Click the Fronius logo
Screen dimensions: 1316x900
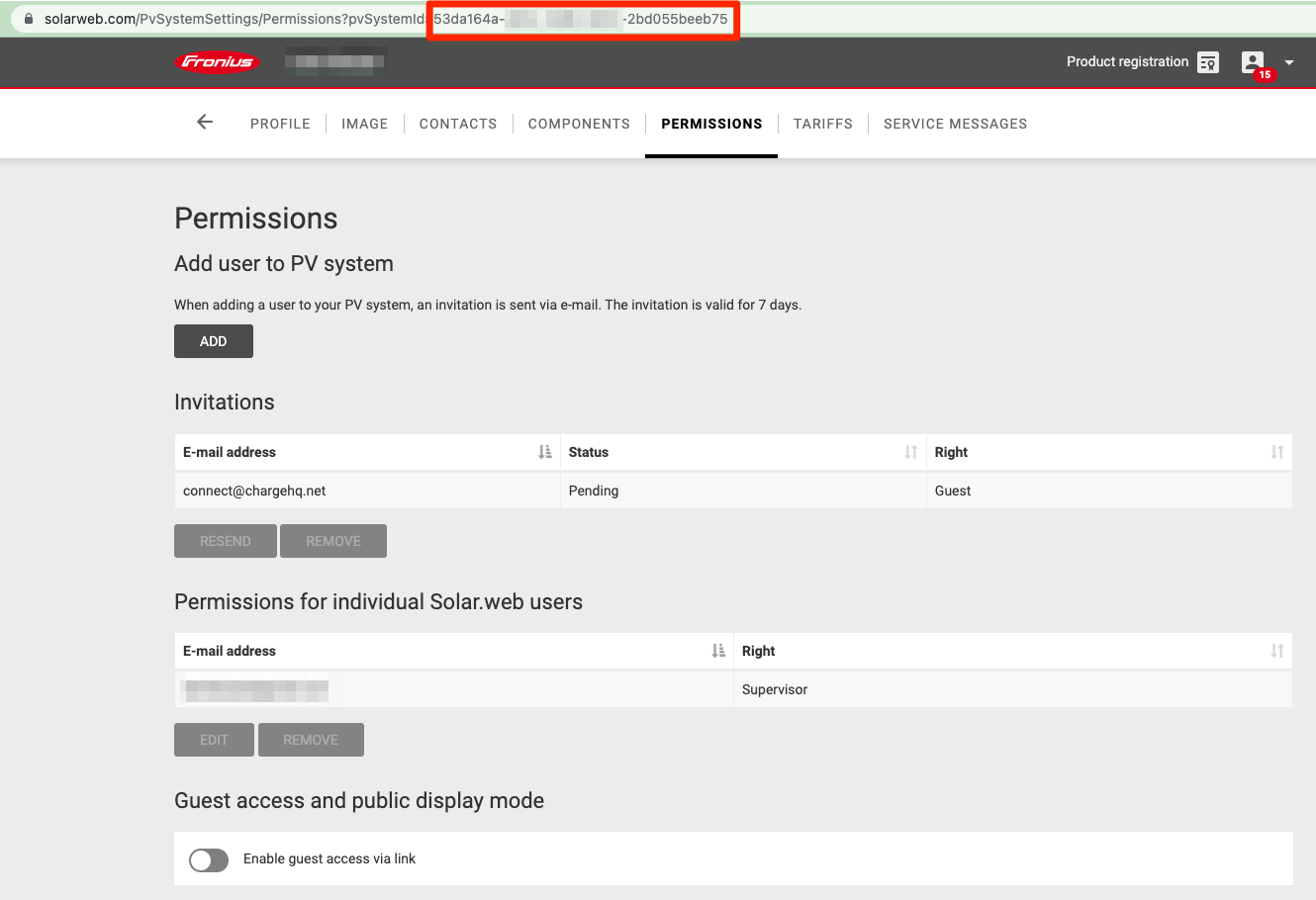click(217, 62)
